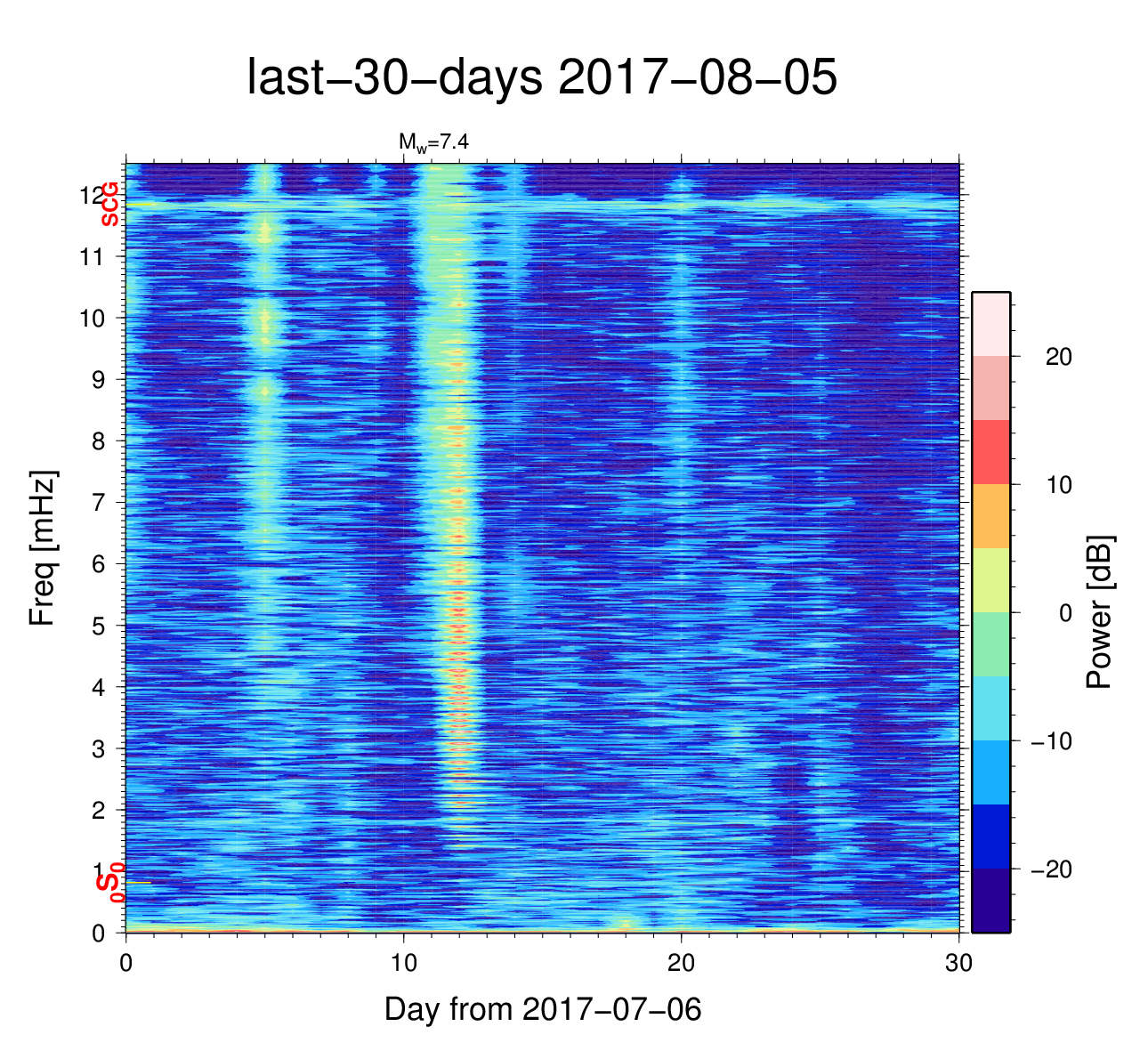
Task: Click the −20 dB colorbar tick label
Action: point(1050,869)
